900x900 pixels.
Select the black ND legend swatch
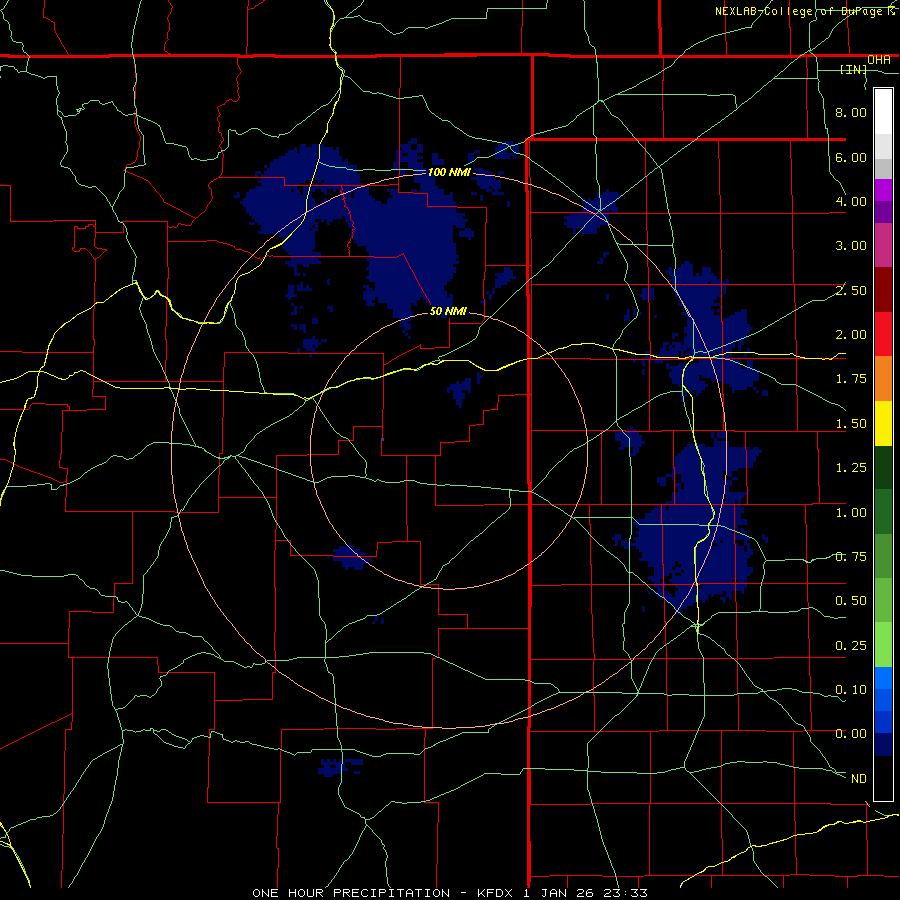883,778
